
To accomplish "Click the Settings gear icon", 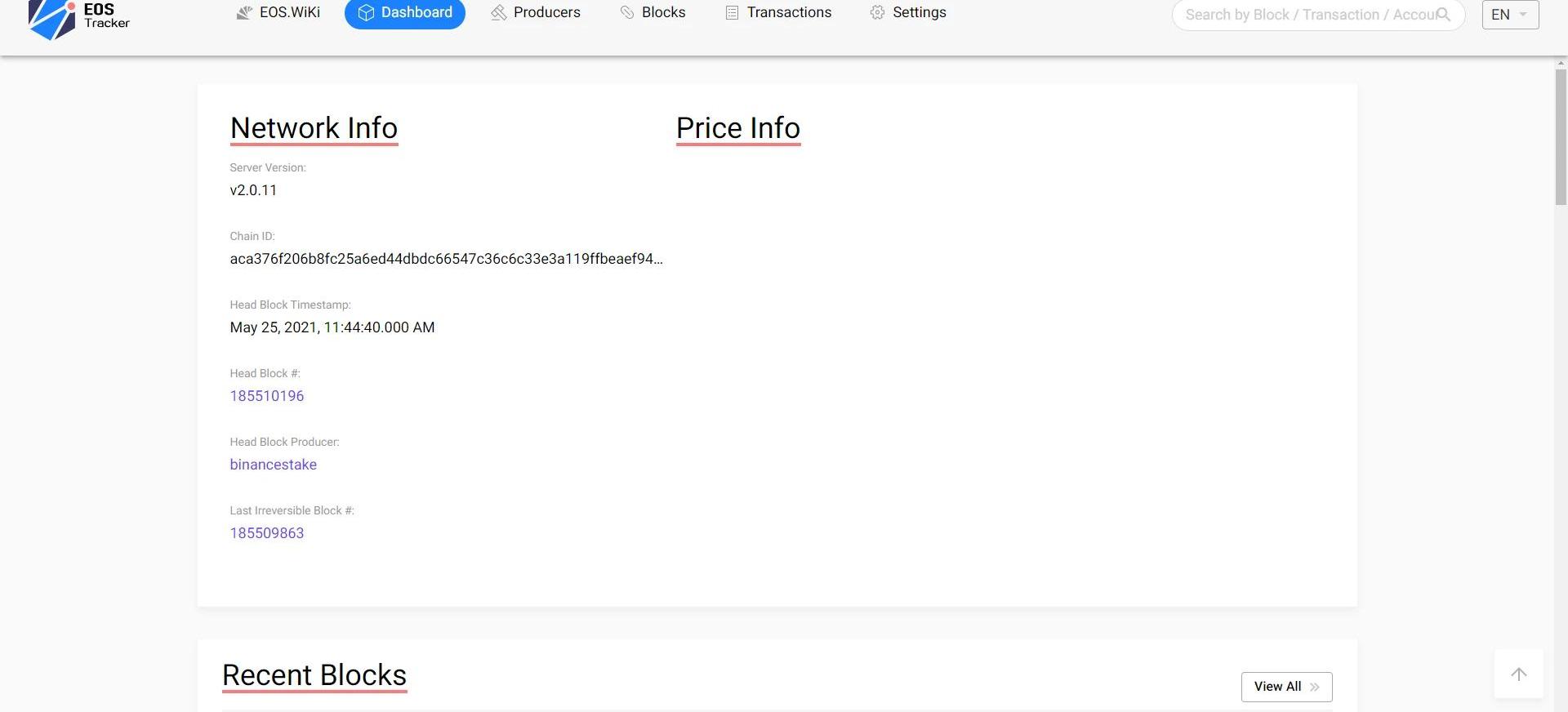I will coord(877,13).
